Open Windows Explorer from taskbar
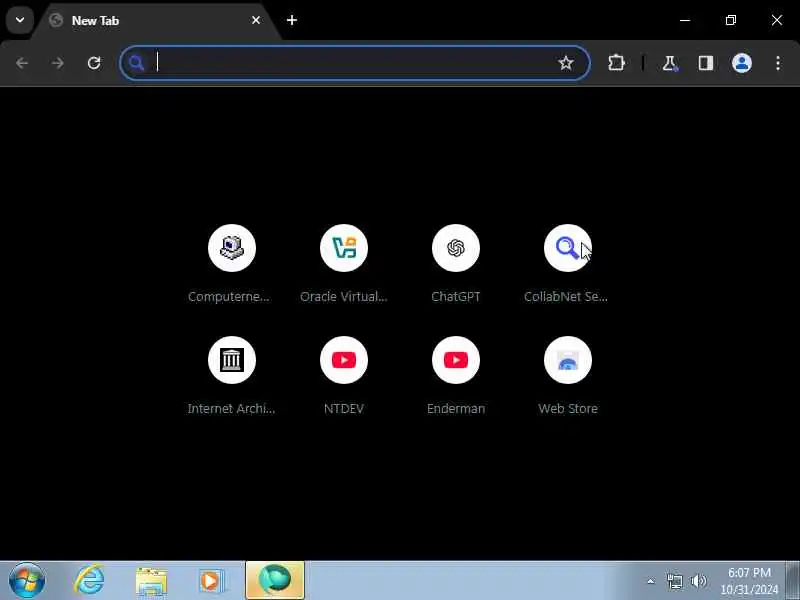Image resolution: width=800 pixels, height=600 pixels. click(151, 582)
